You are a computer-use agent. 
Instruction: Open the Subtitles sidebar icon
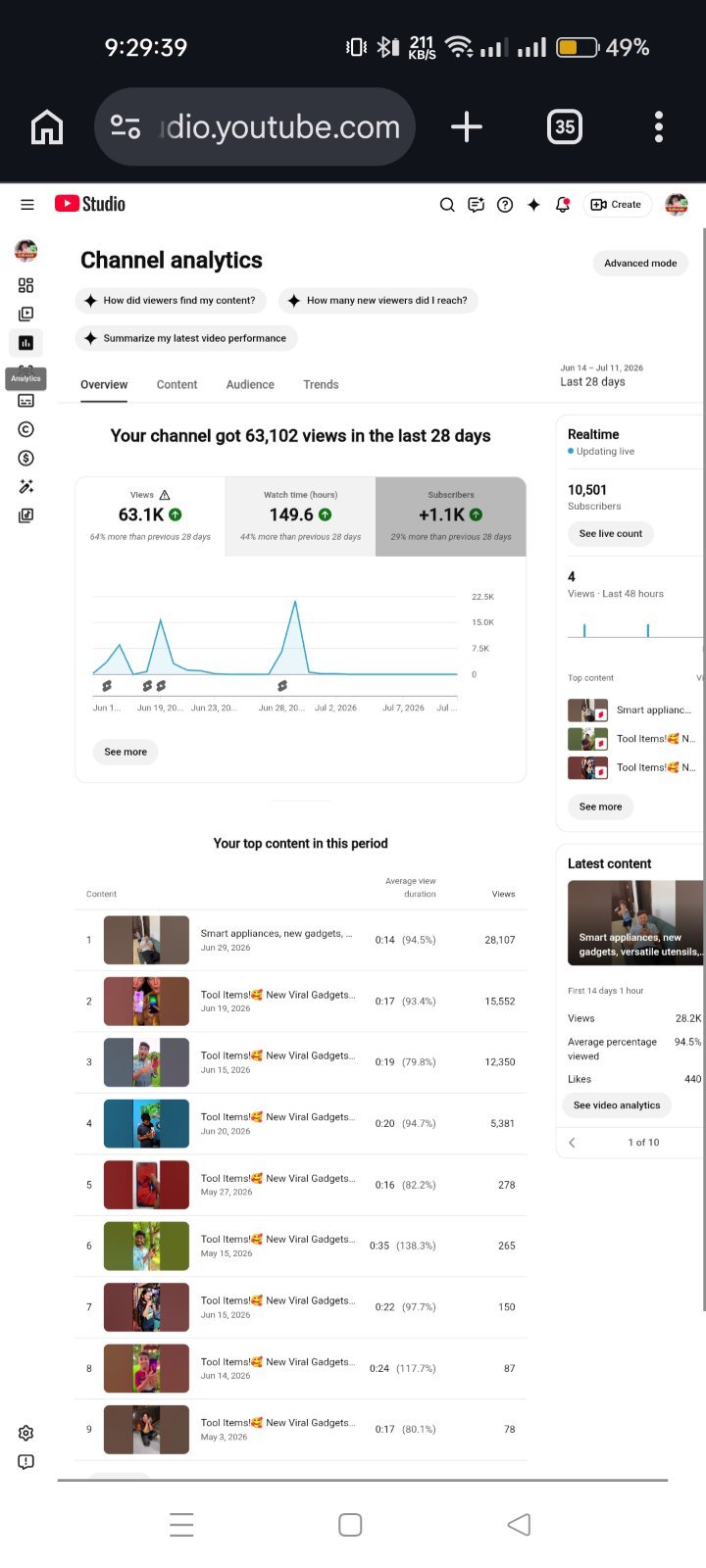26,401
